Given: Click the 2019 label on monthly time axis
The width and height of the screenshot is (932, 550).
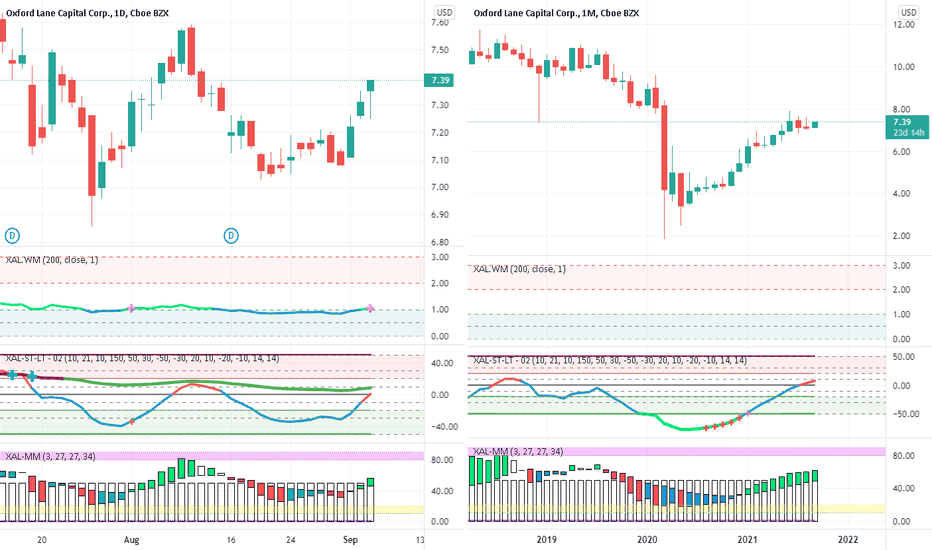Looking at the screenshot, I should point(546,539).
